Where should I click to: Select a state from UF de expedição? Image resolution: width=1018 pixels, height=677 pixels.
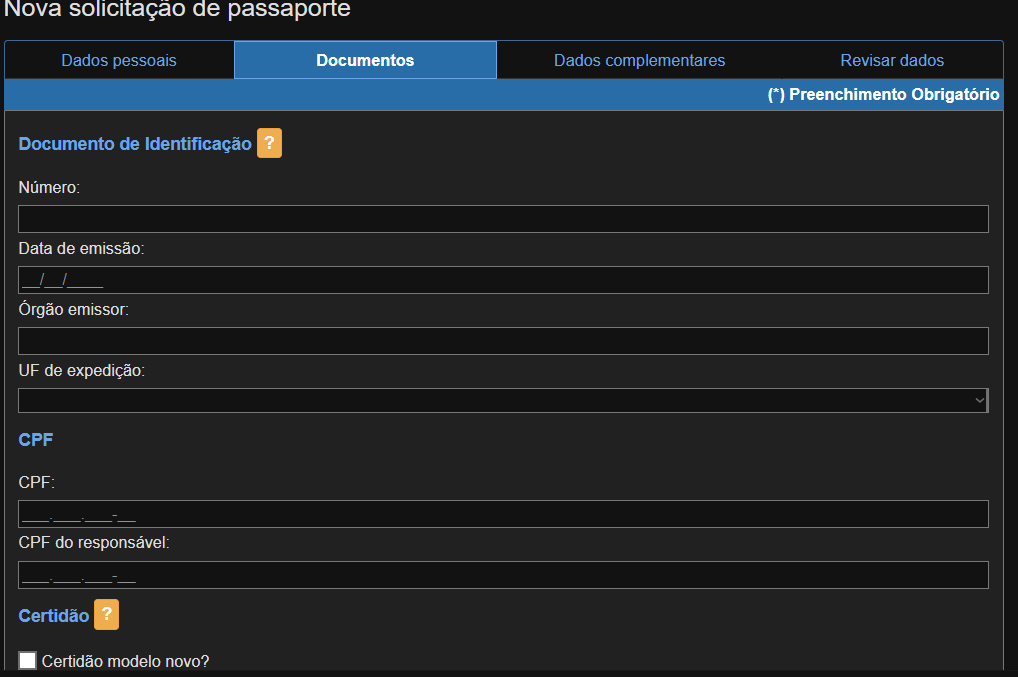(x=503, y=400)
